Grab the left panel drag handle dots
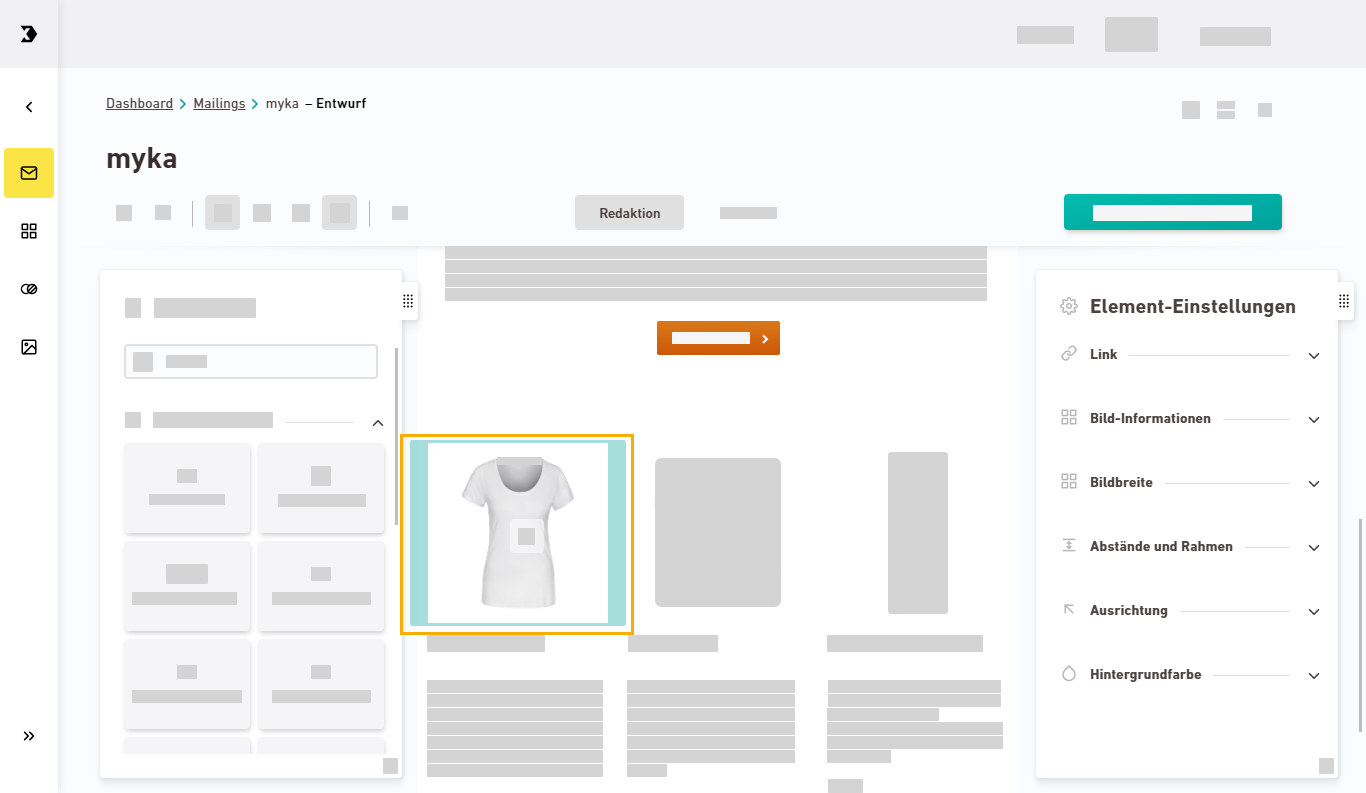This screenshot has width=1366, height=793. click(407, 301)
